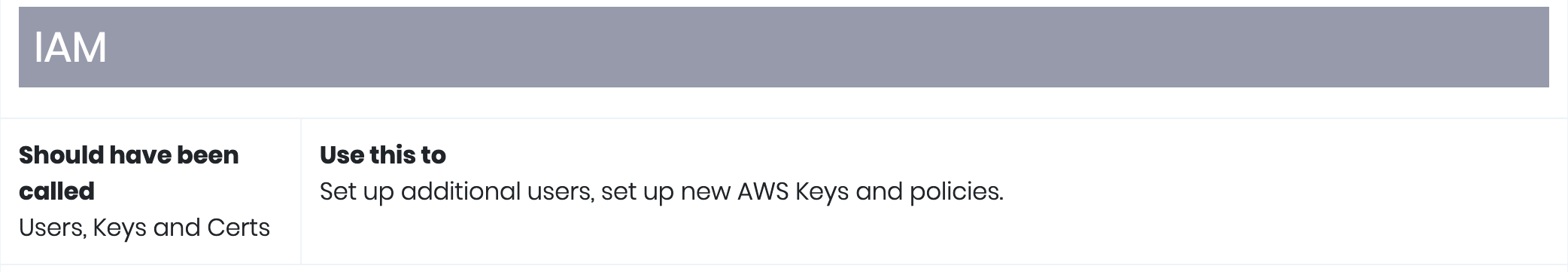Click the bold word 'called'

click(x=56, y=191)
